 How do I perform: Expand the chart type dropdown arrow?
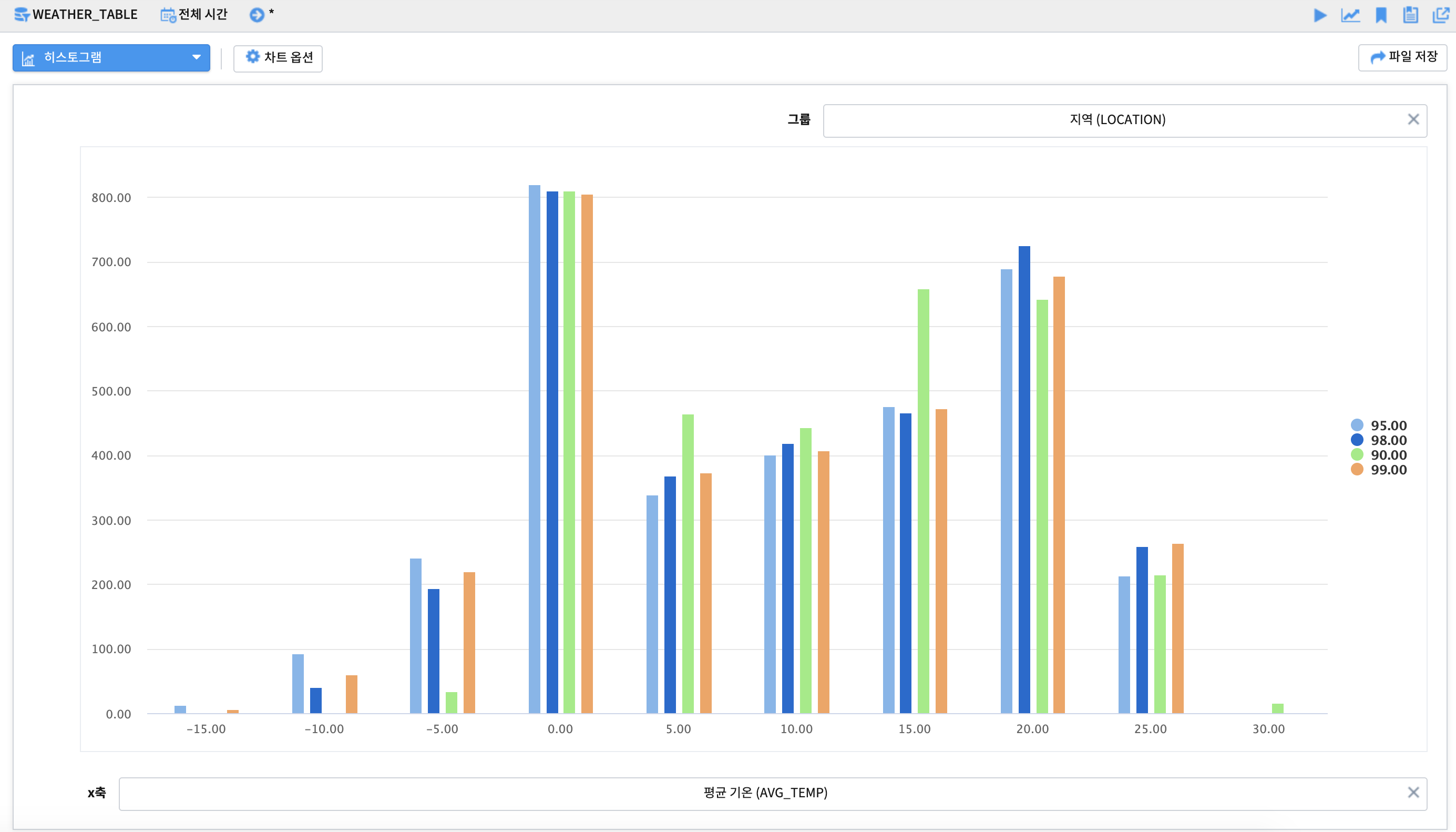[197, 57]
